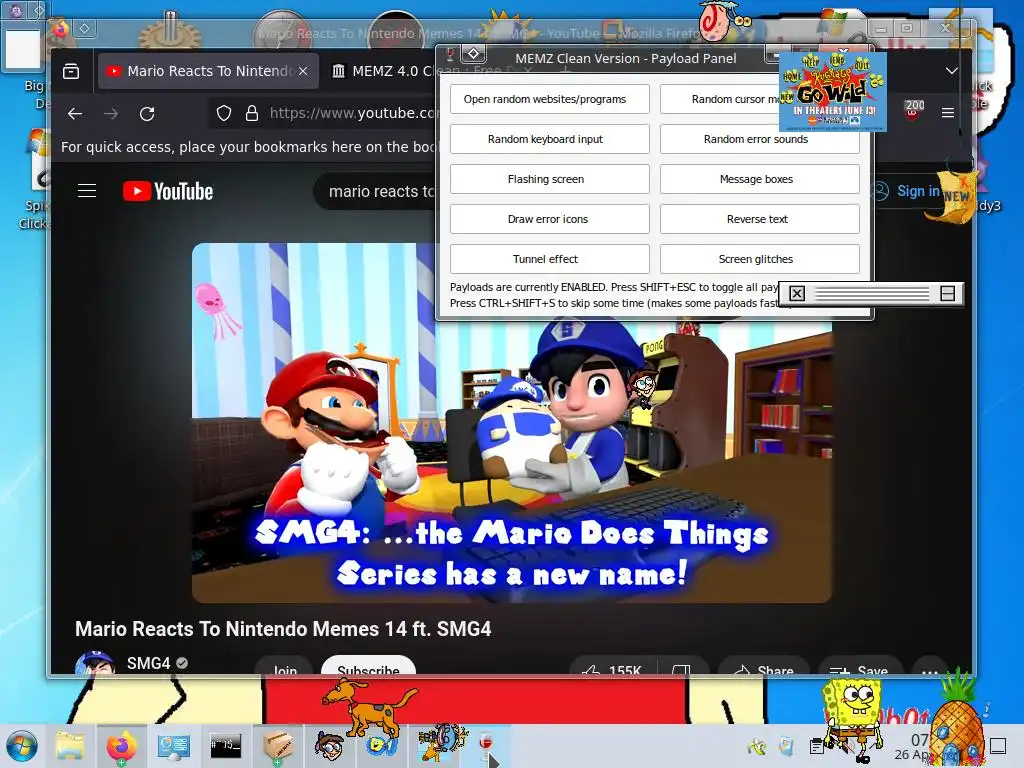Click the Subscribe button
Image resolution: width=1024 pixels, height=768 pixels.
[368, 666]
